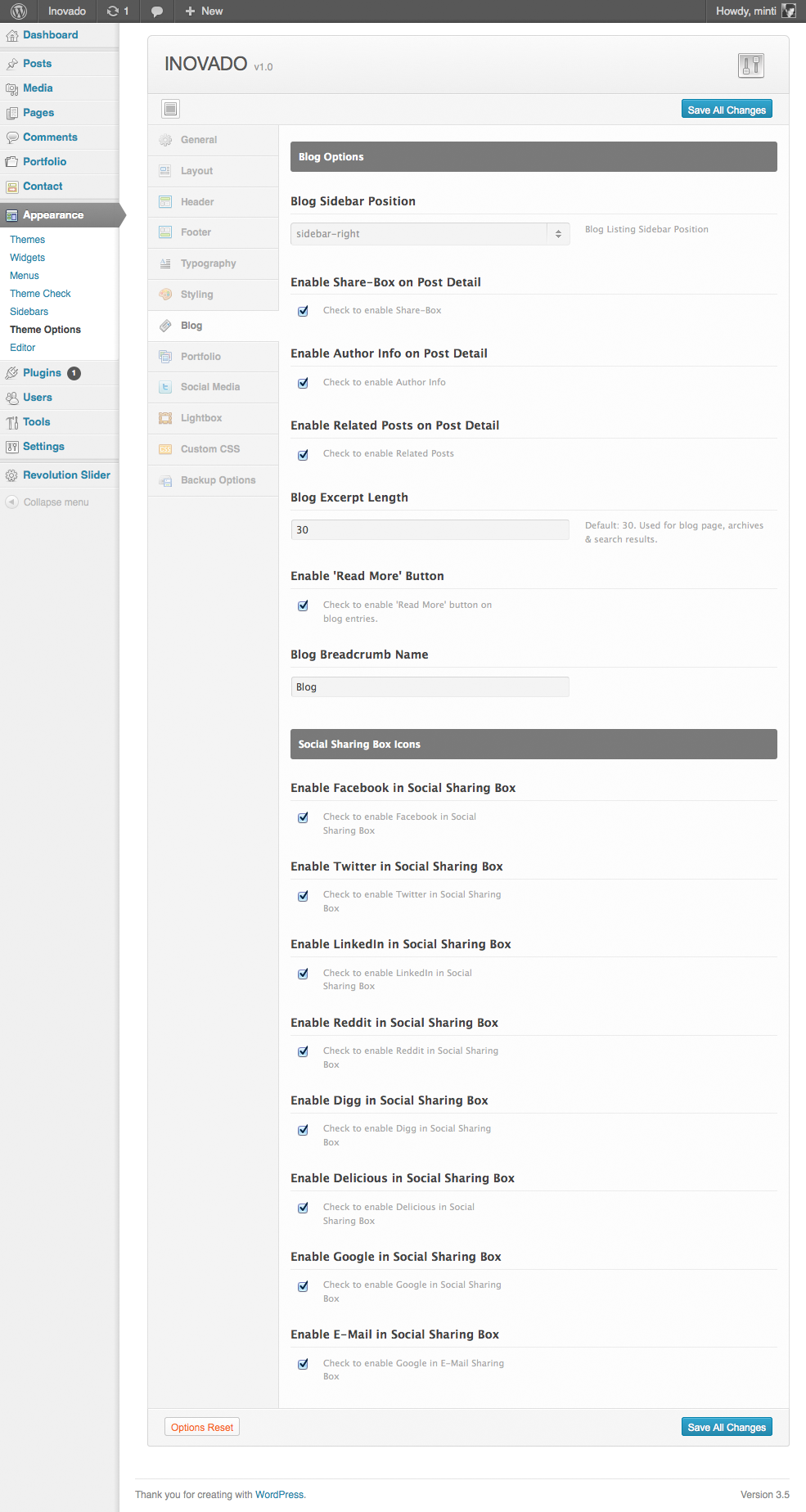
Task: Open the comments bubble icon in admin bar
Action: [157, 11]
